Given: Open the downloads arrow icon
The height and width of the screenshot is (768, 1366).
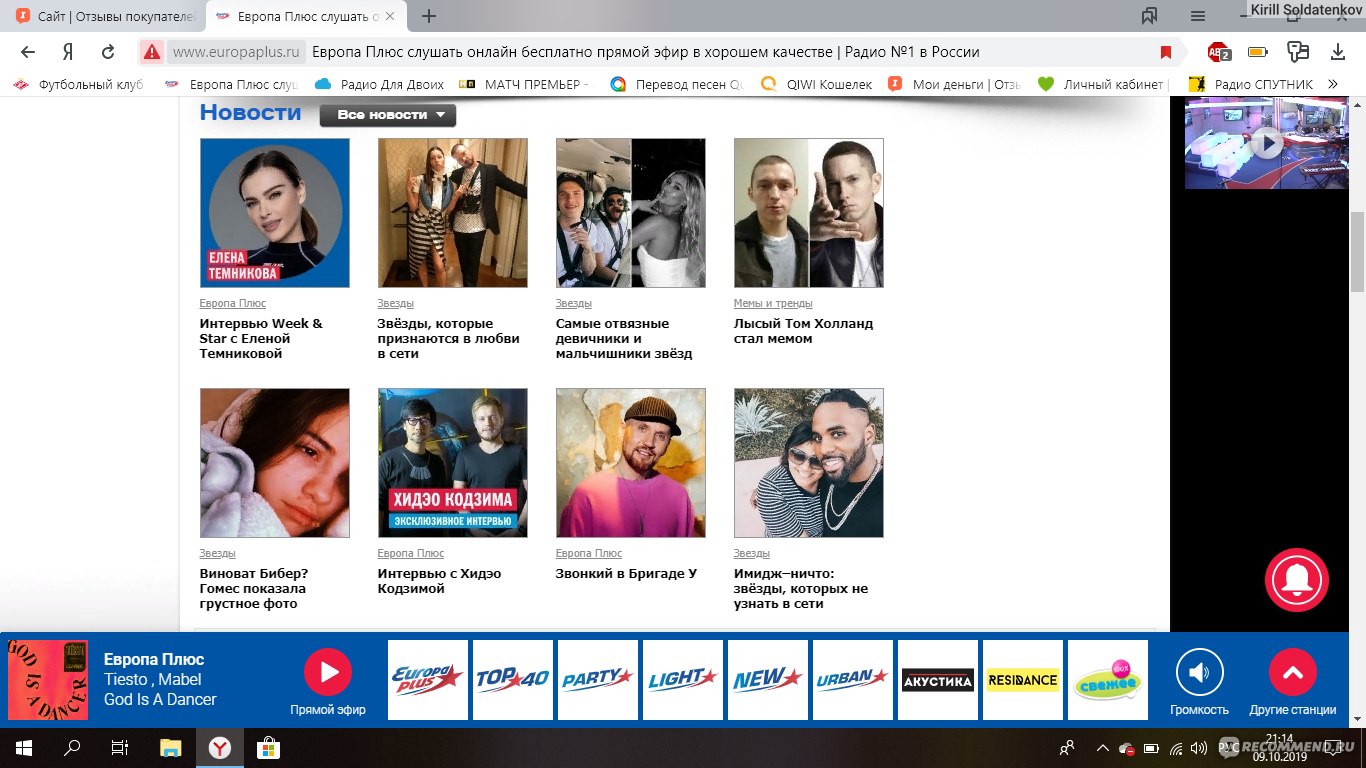Looking at the screenshot, I should 1338,52.
